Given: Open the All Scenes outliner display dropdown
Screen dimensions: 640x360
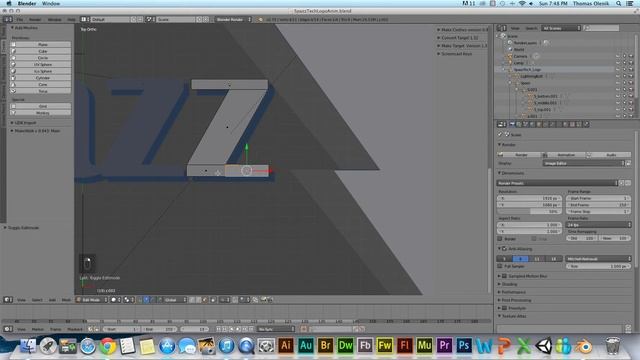Looking at the screenshot, I should click(561, 28).
